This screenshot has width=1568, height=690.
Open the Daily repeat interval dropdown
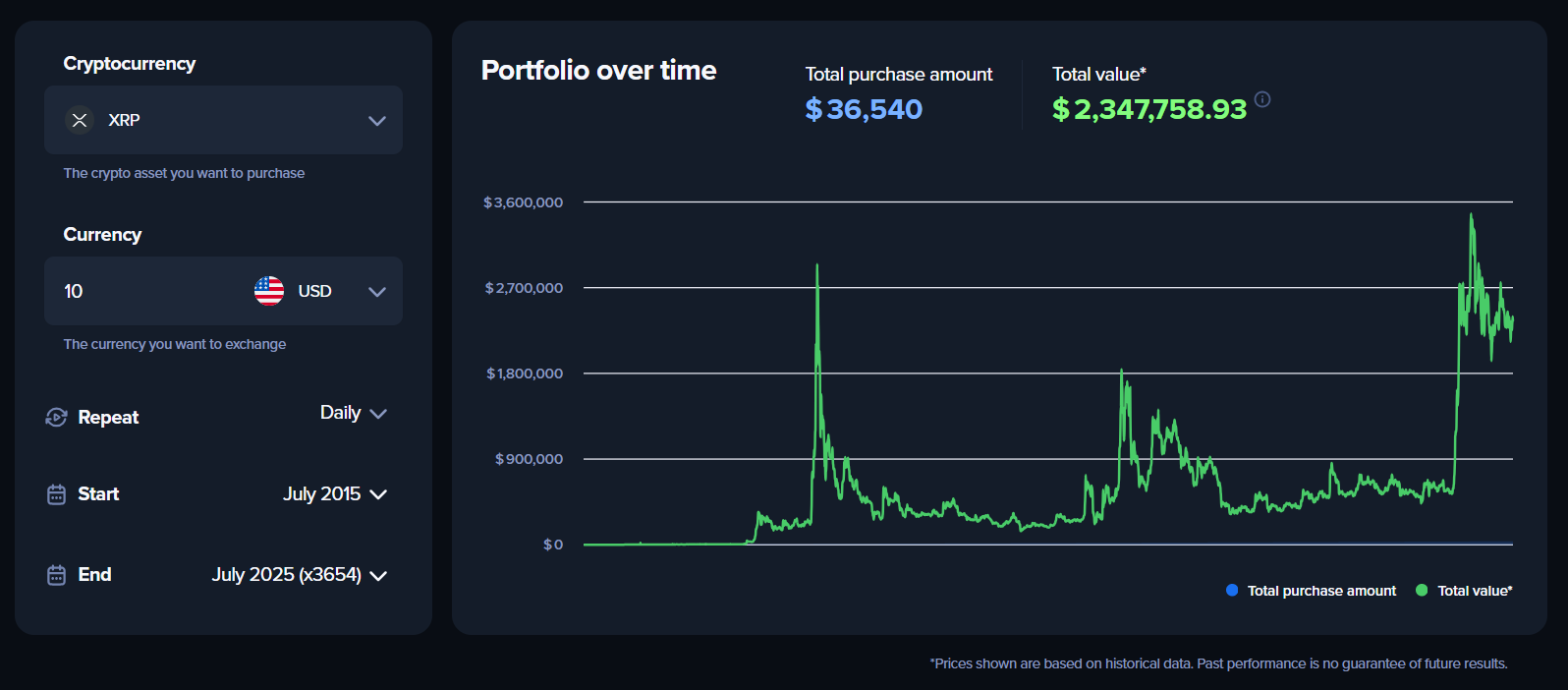(x=380, y=414)
